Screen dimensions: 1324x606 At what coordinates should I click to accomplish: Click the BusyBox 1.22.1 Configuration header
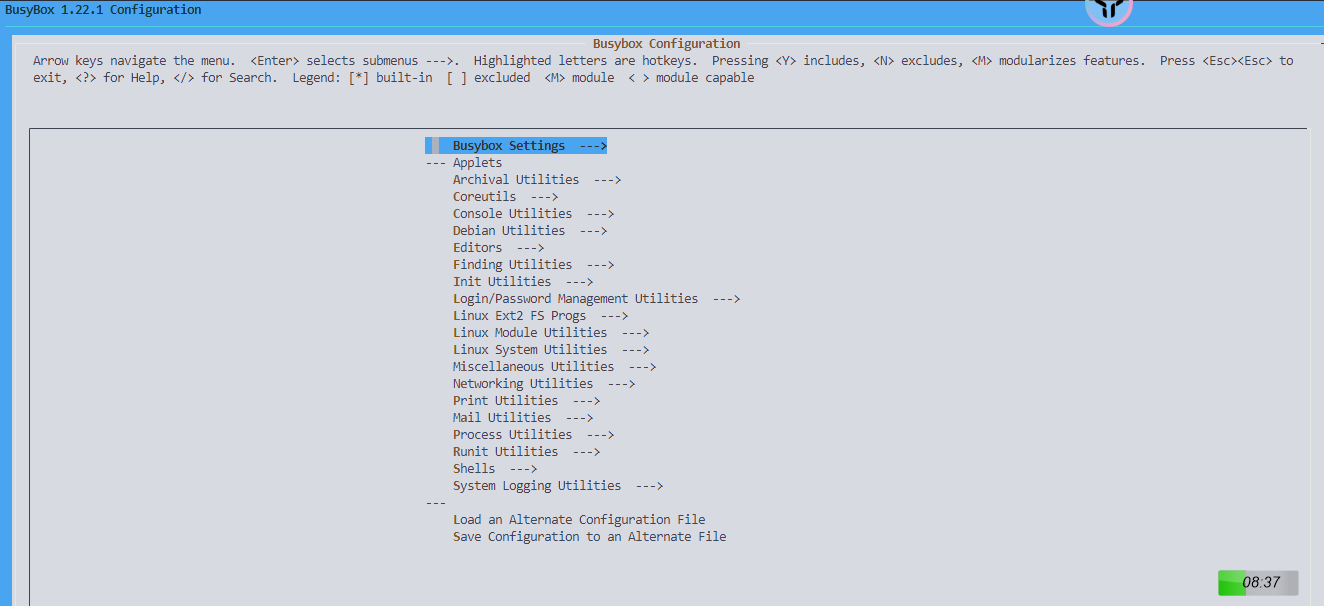coord(103,10)
